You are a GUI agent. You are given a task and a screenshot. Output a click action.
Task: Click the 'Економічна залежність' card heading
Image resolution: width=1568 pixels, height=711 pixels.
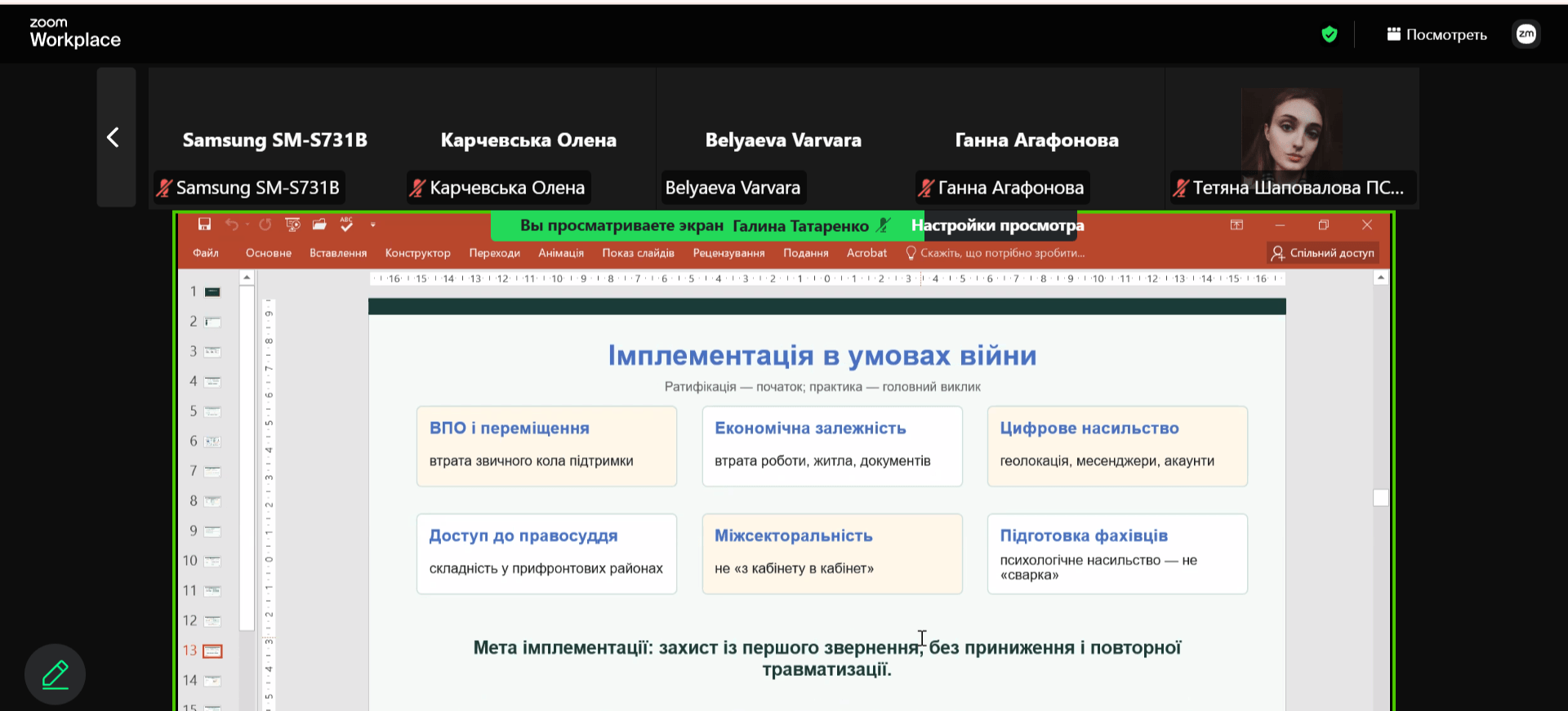[810, 428]
